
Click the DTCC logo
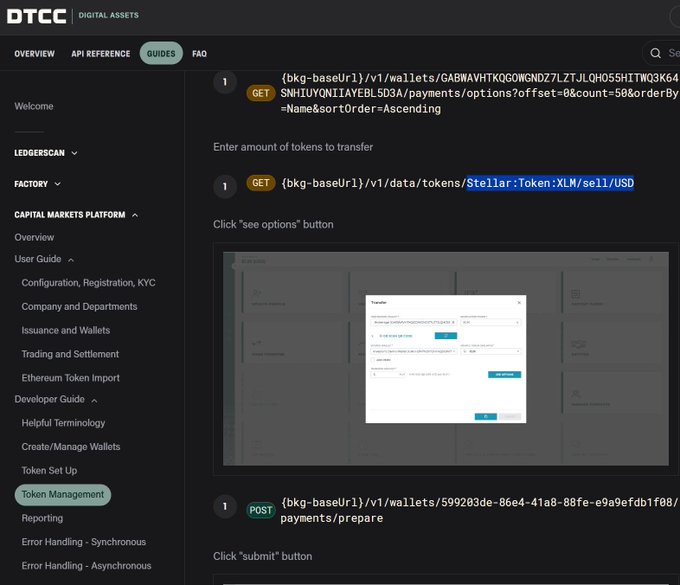pos(36,16)
